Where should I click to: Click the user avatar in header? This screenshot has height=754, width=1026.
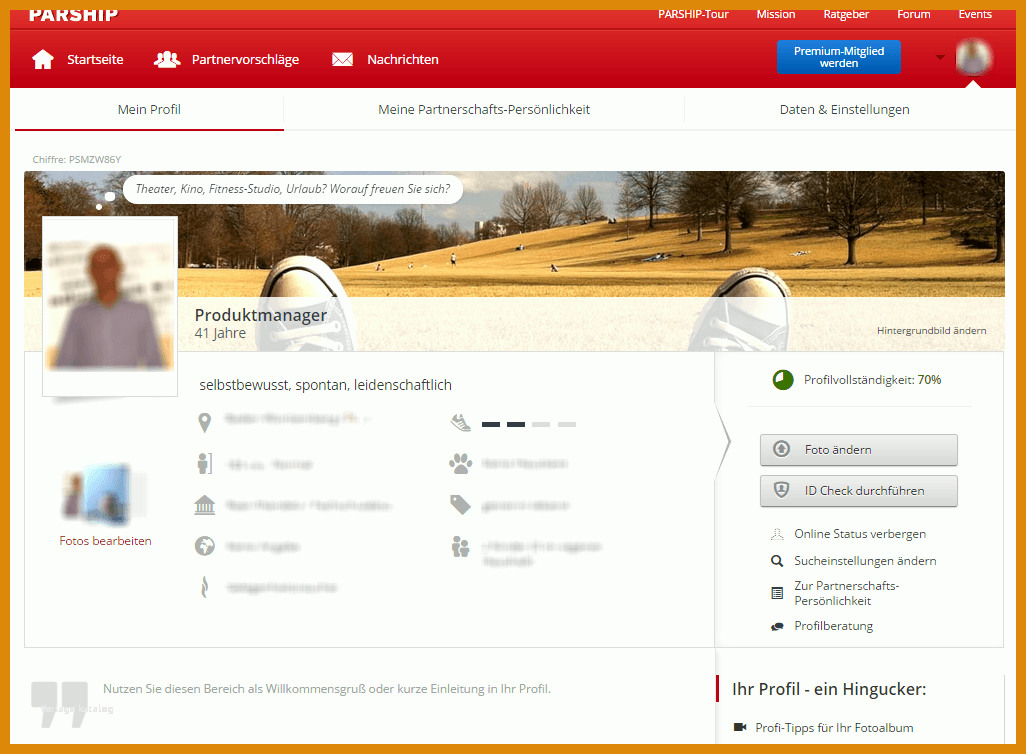pos(974,57)
